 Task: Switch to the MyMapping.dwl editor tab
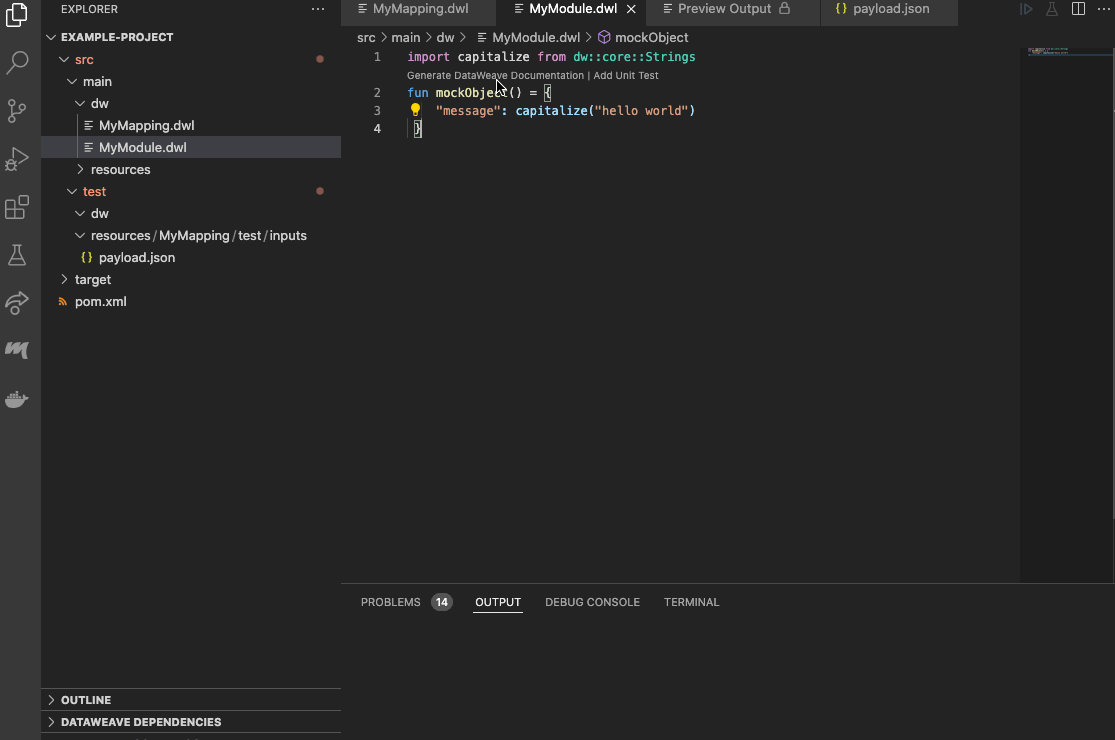[x=419, y=9]
